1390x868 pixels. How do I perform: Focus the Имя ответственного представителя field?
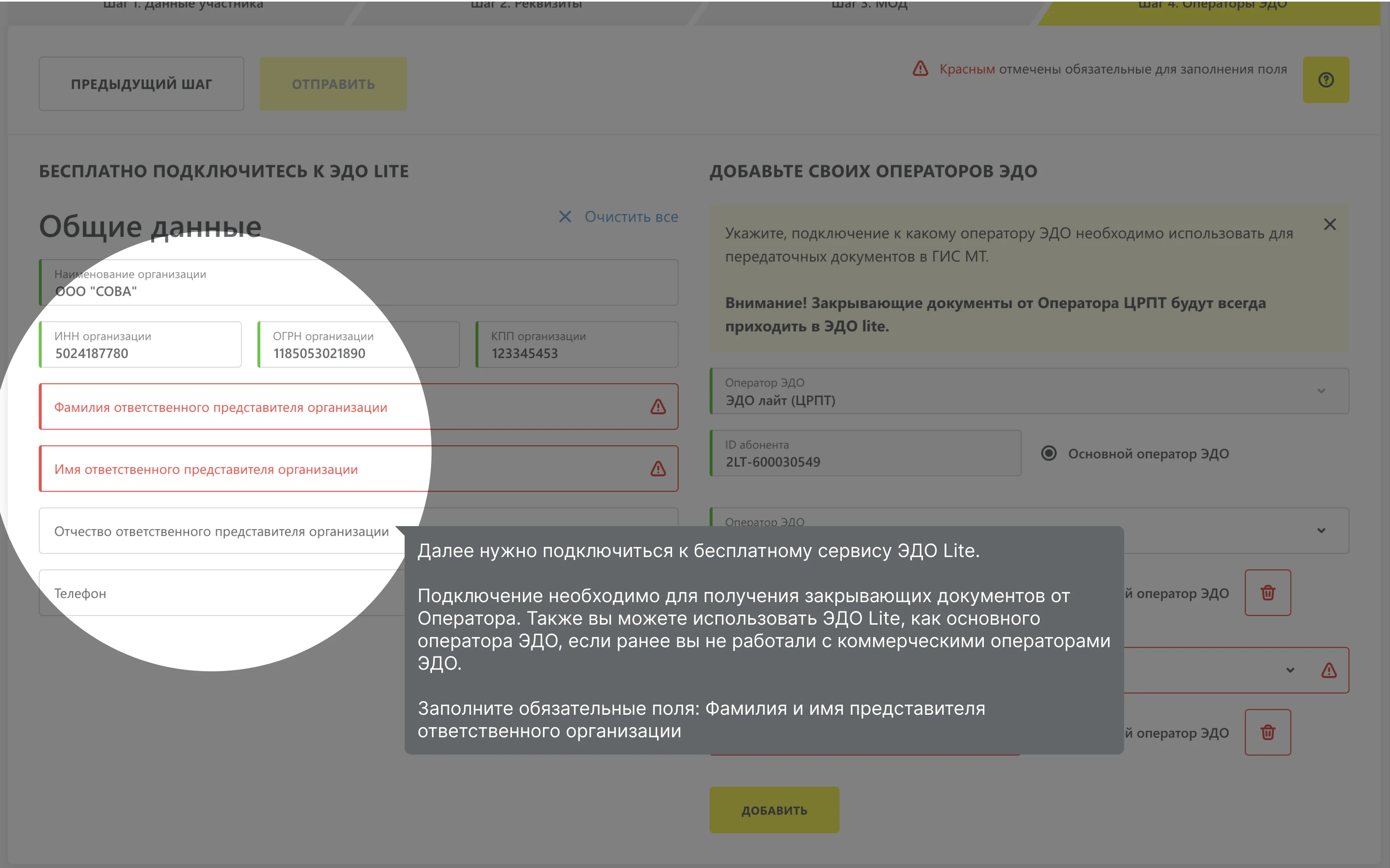pos(359,469)
